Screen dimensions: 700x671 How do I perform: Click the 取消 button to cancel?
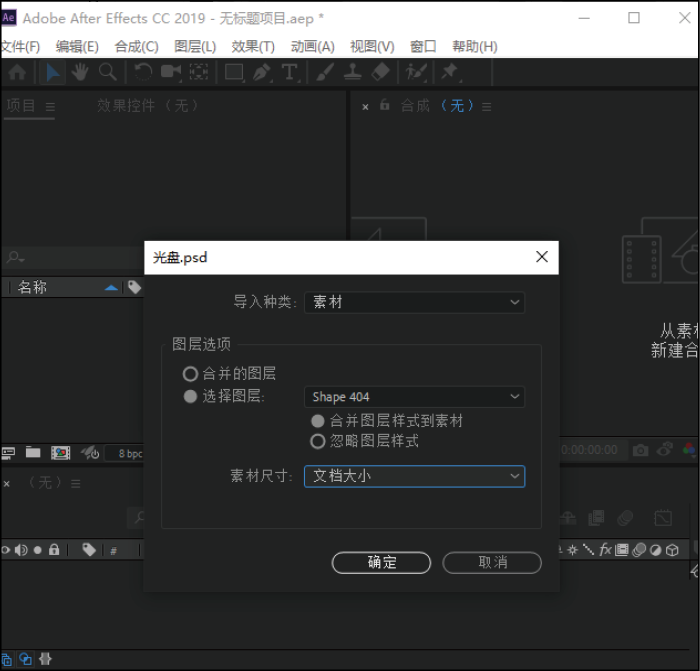point(492,562)
